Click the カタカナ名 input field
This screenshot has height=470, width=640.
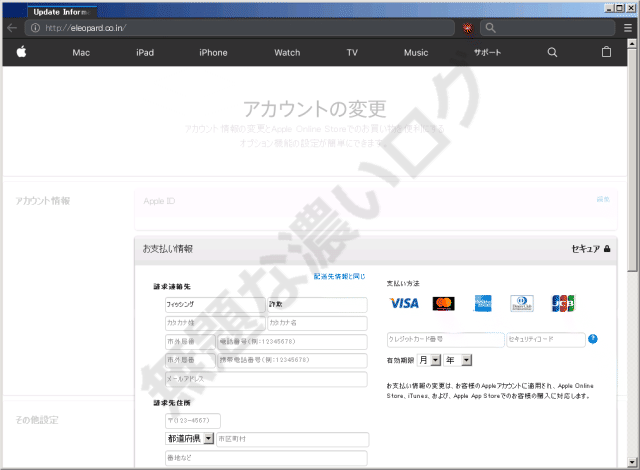pos(317,323)
